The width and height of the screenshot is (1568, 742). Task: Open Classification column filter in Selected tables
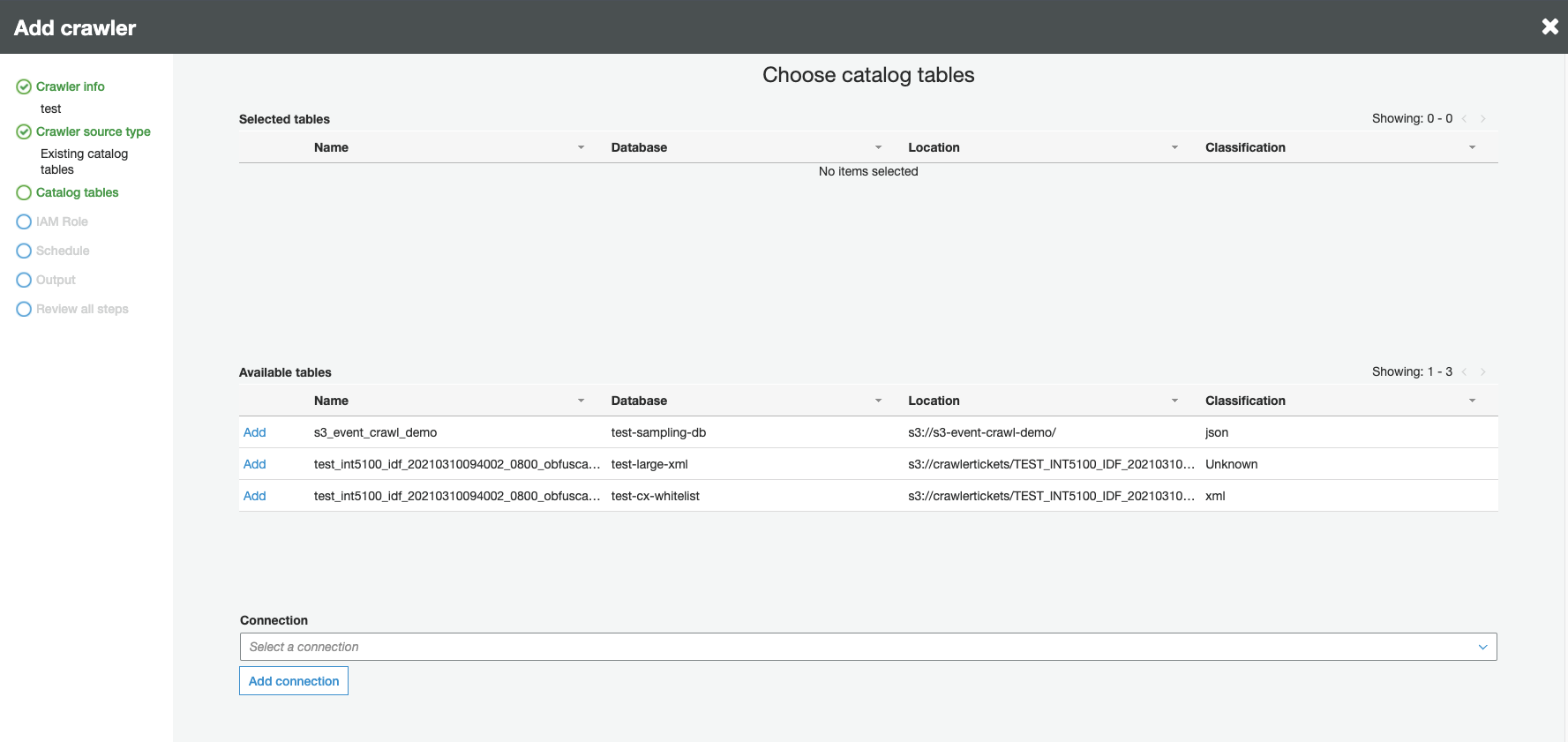(1472, 147)
